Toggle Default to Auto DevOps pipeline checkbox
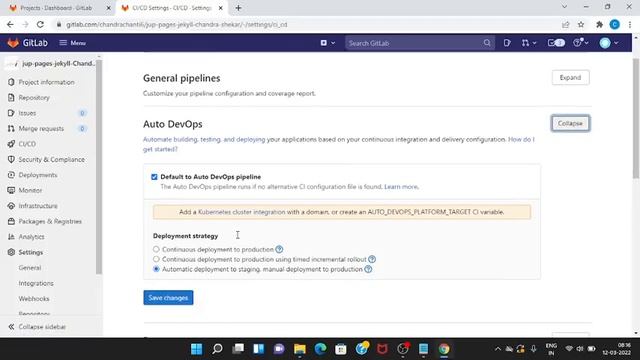 (x=154, y=177)
